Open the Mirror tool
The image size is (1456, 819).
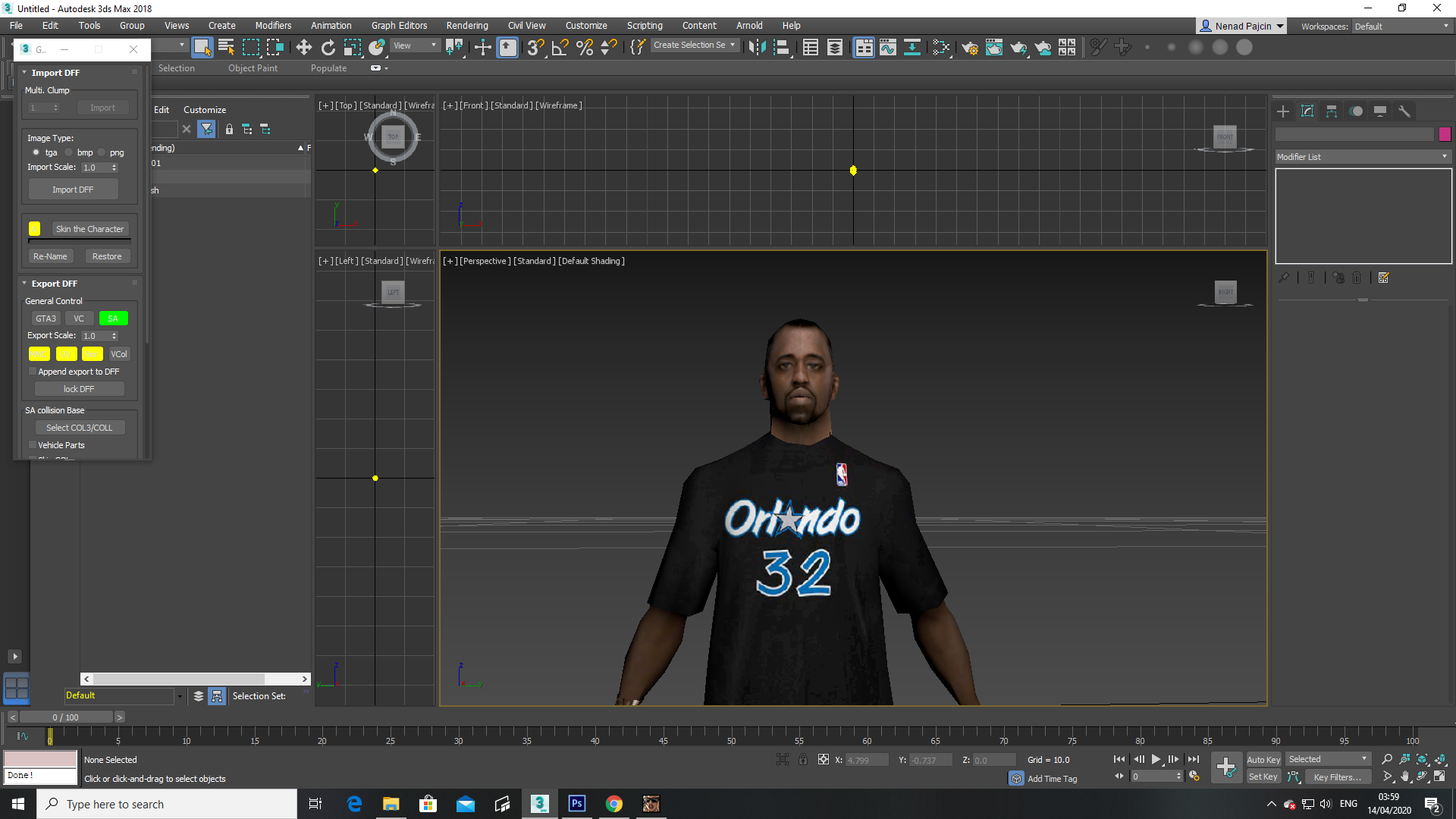tap(757, 47)
